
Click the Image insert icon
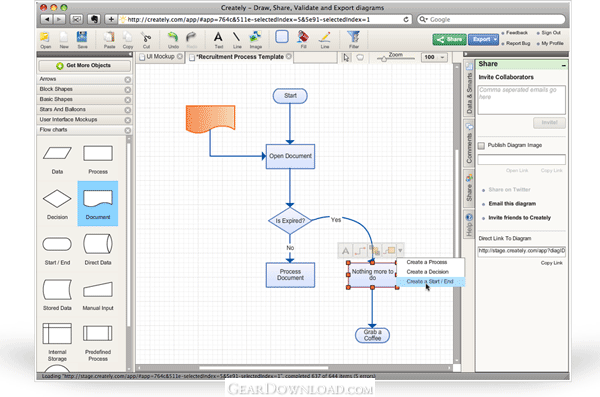click(255, 37)
